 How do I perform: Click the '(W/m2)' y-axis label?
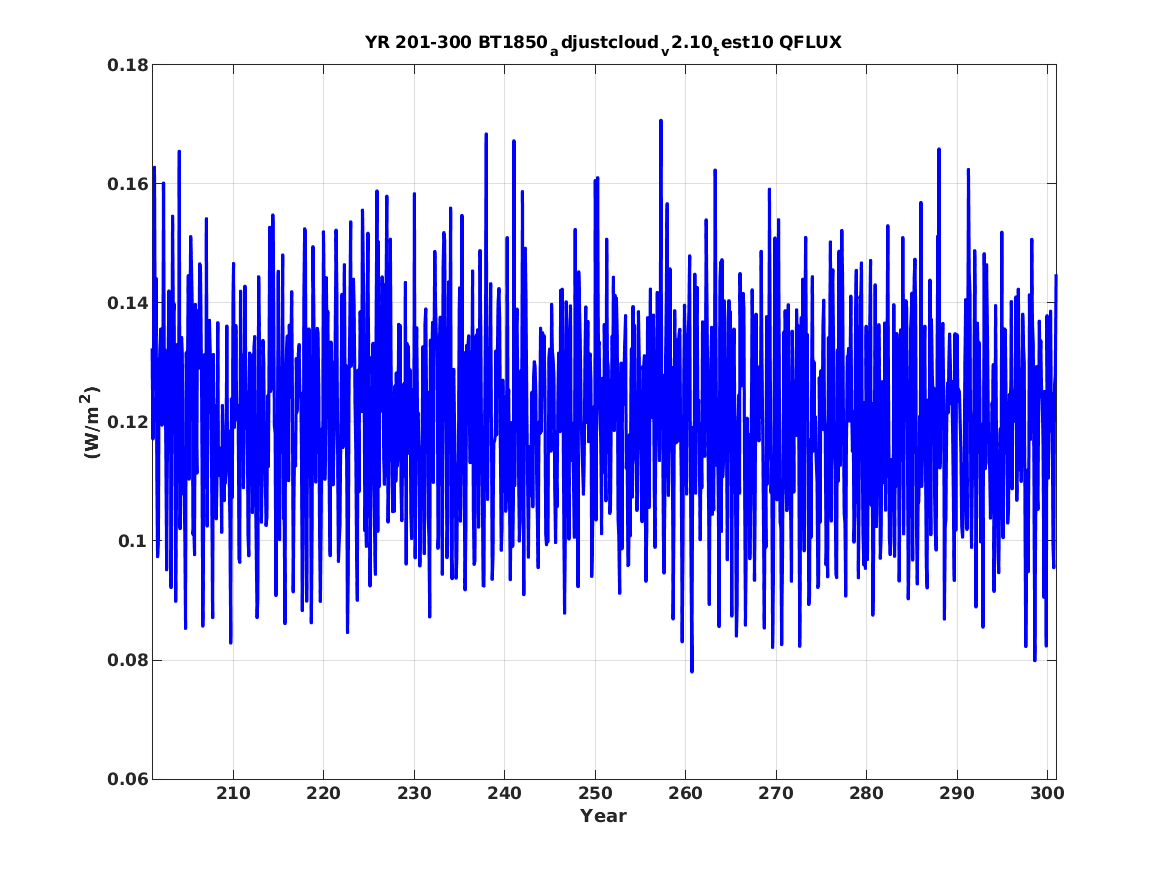click(x=89, y=422)
